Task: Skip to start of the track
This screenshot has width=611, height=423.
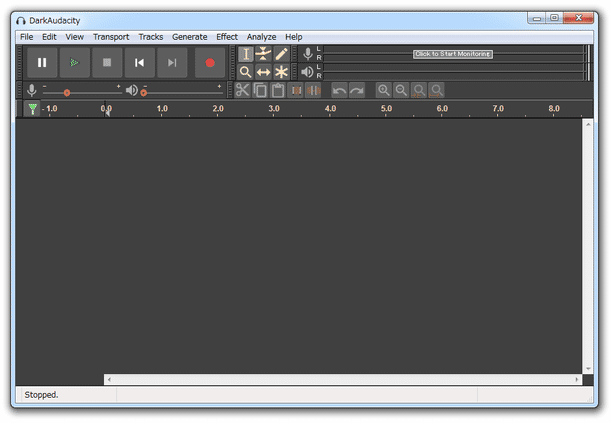Action: (140, 63)
